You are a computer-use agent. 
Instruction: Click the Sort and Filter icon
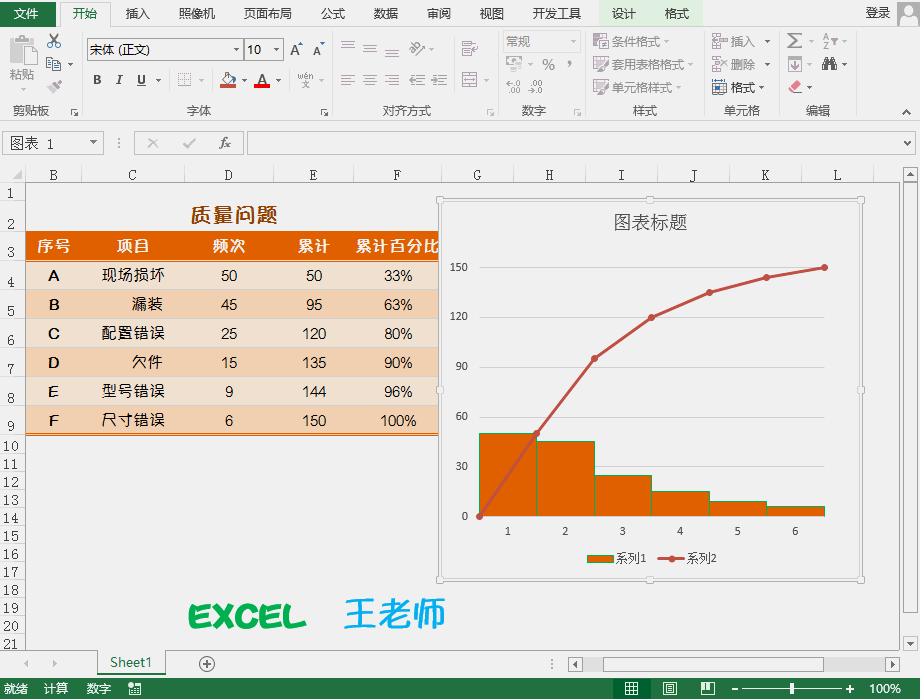[830, 41]
